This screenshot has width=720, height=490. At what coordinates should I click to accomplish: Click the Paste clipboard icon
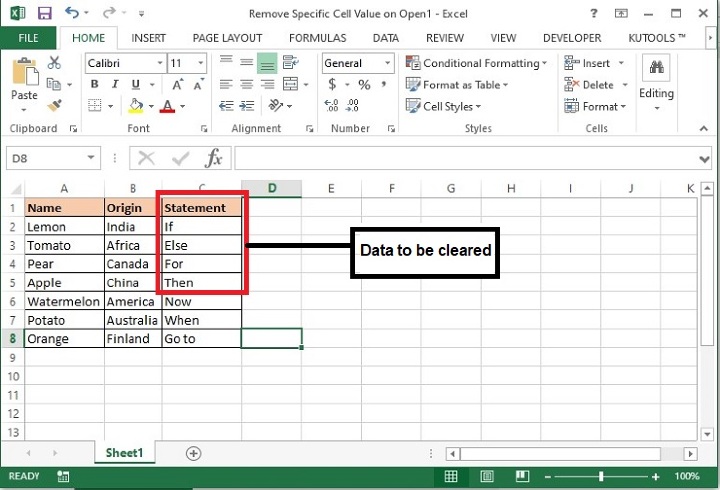click(24, 71)
